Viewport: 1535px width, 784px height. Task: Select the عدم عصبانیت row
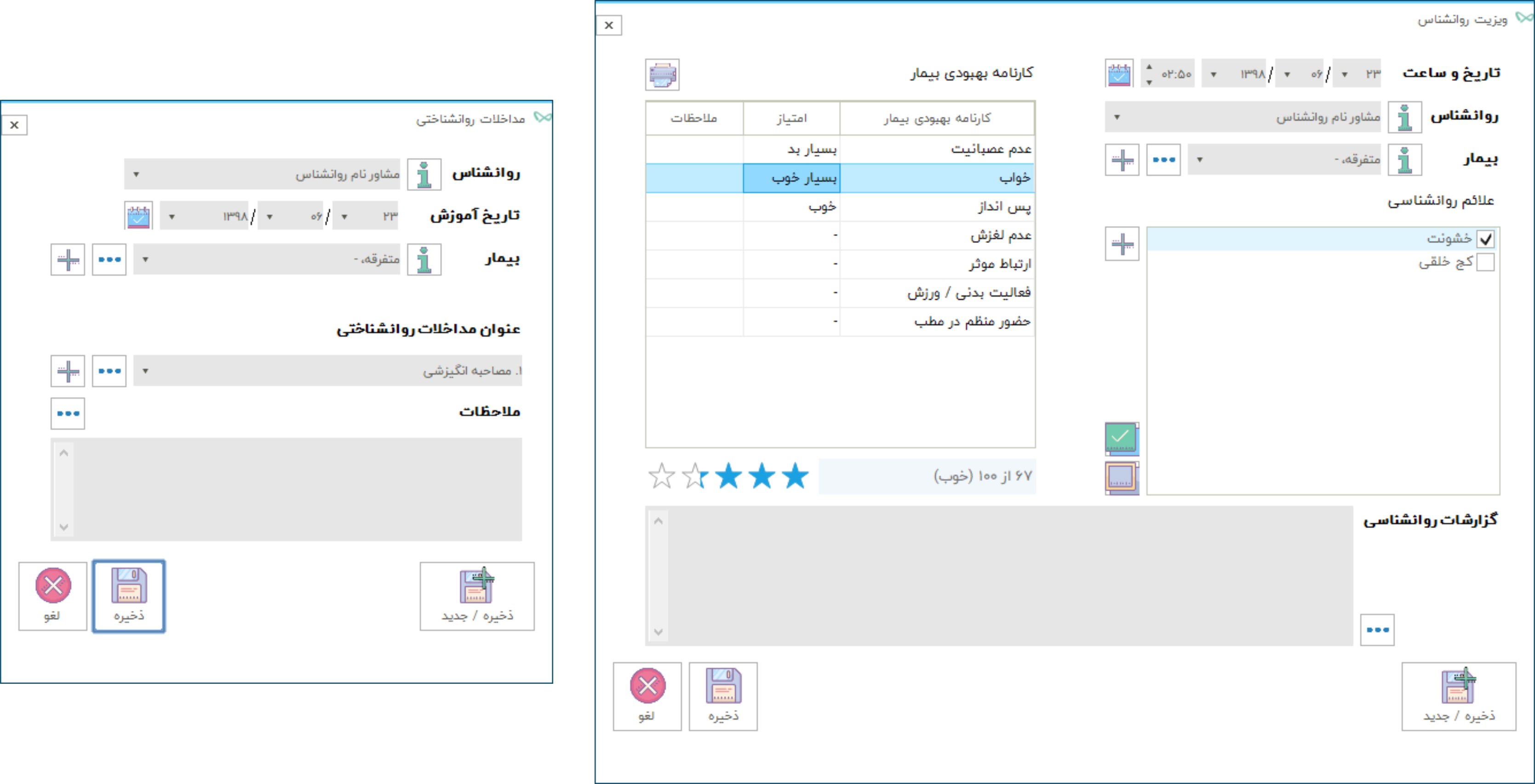pyautogui.click(x=840, y=149)
